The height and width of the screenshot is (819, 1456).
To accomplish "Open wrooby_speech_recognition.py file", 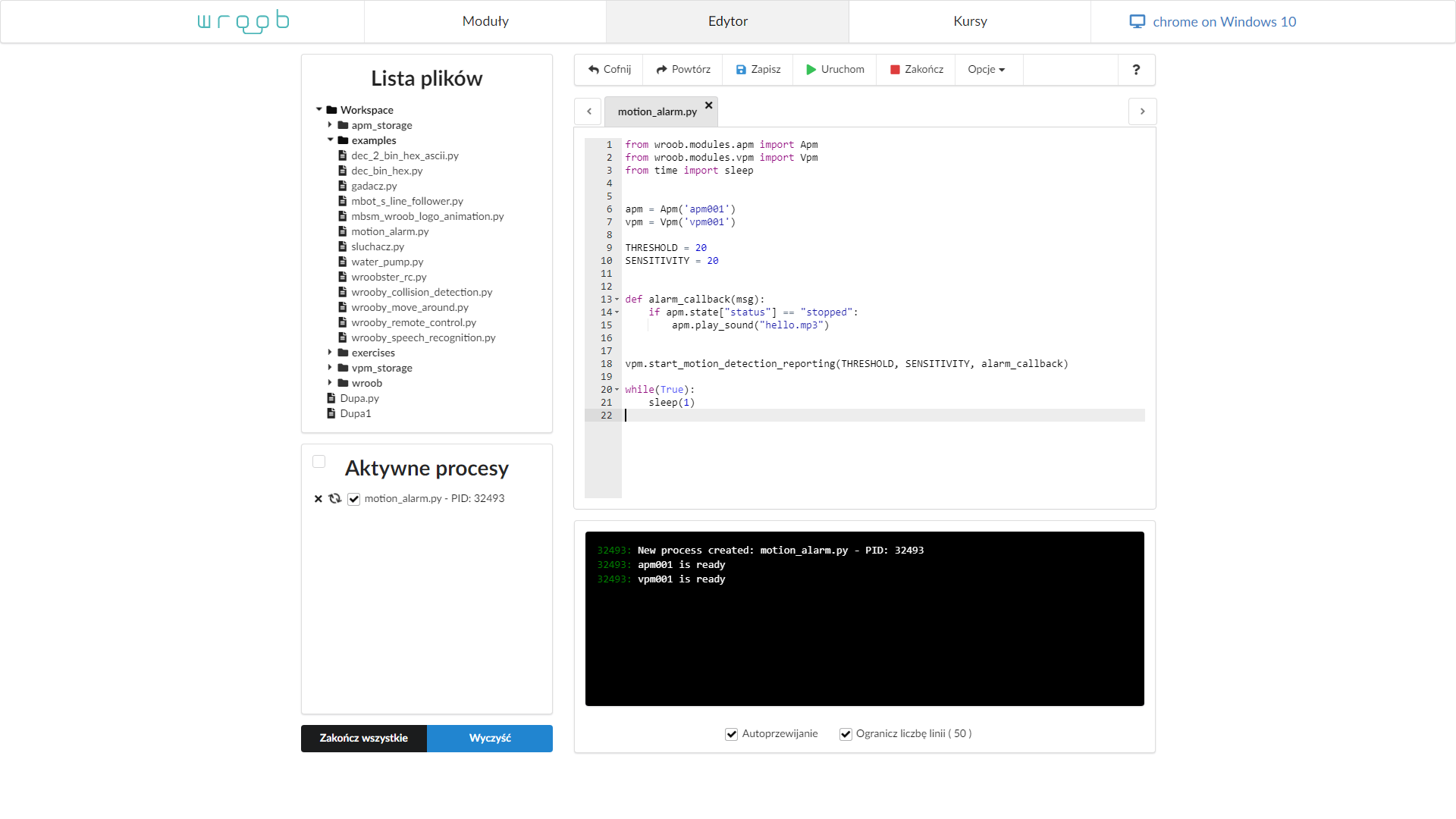I will coord(423,337).
